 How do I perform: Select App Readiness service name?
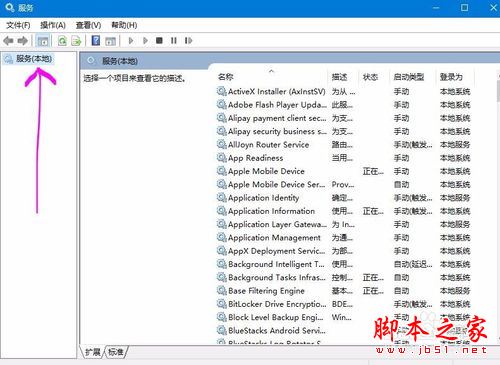[256, 158]
